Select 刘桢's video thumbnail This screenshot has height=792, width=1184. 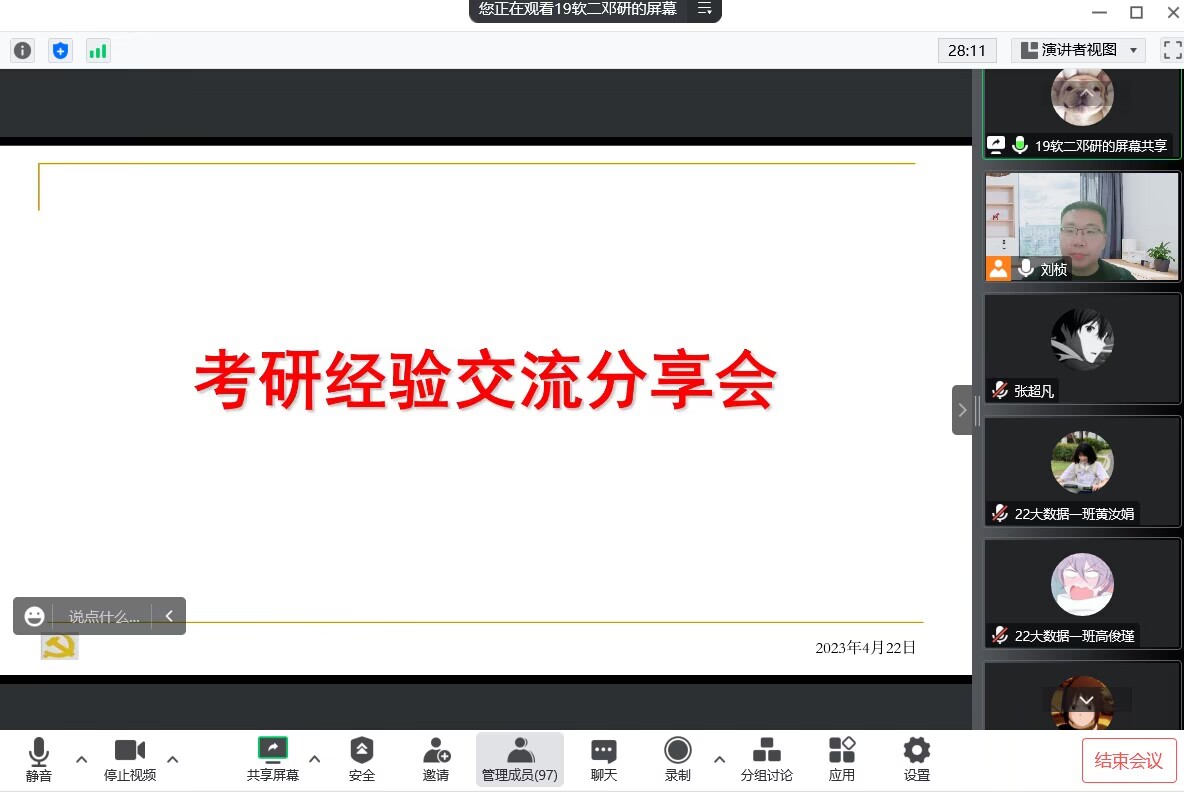point(1082,227)
